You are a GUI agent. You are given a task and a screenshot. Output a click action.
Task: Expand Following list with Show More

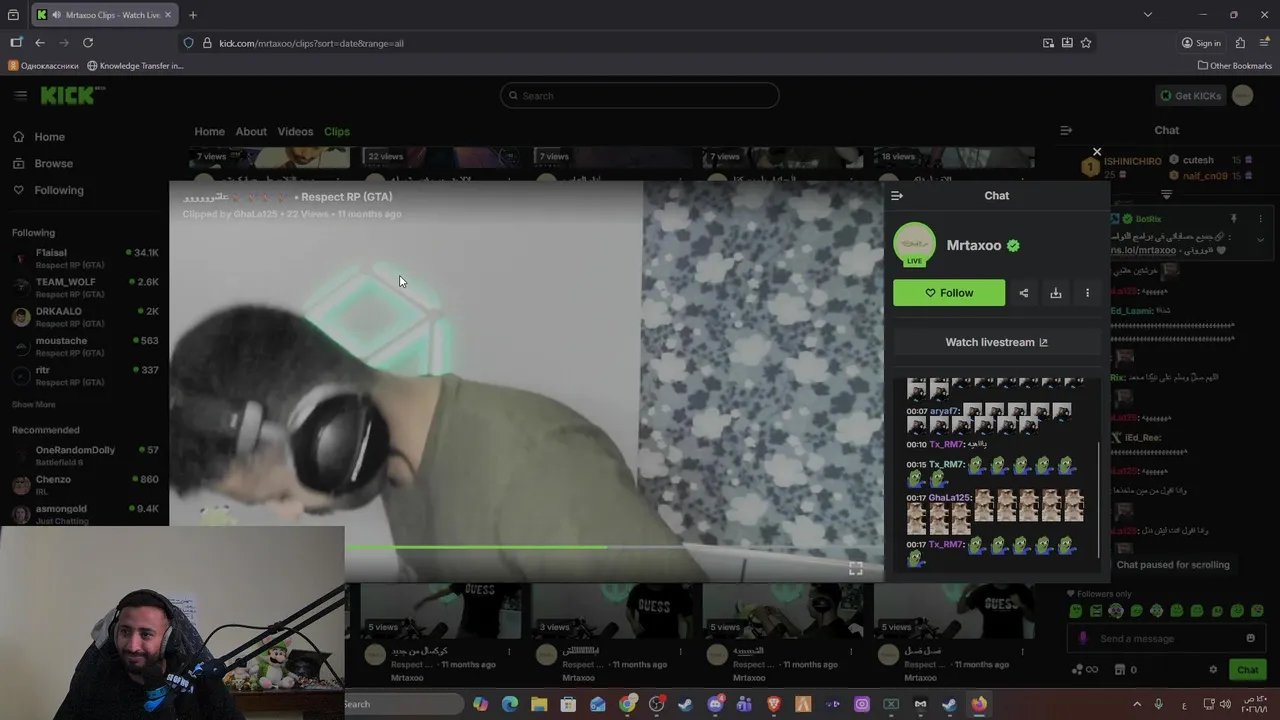33,404
